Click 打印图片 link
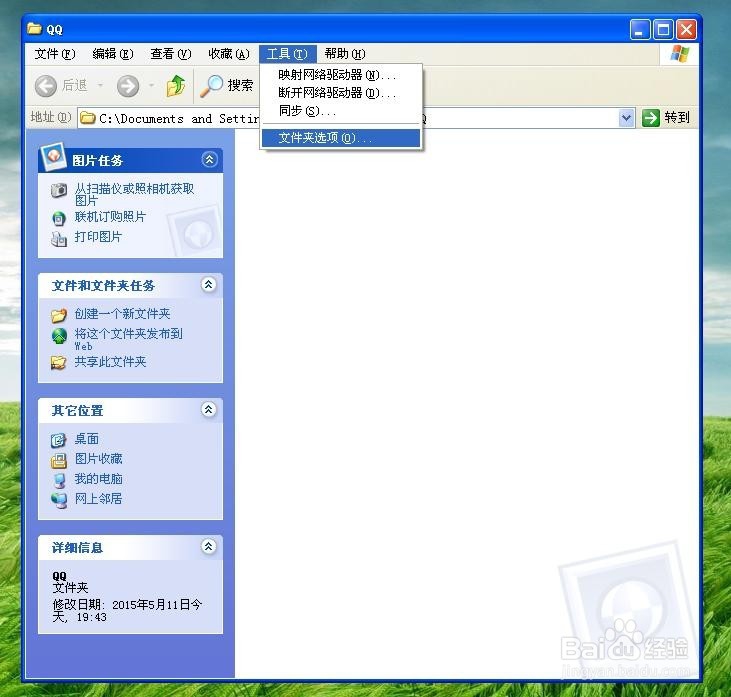This screenshot has width=731, height=697. pyautogui.click(x=98, y=237)
